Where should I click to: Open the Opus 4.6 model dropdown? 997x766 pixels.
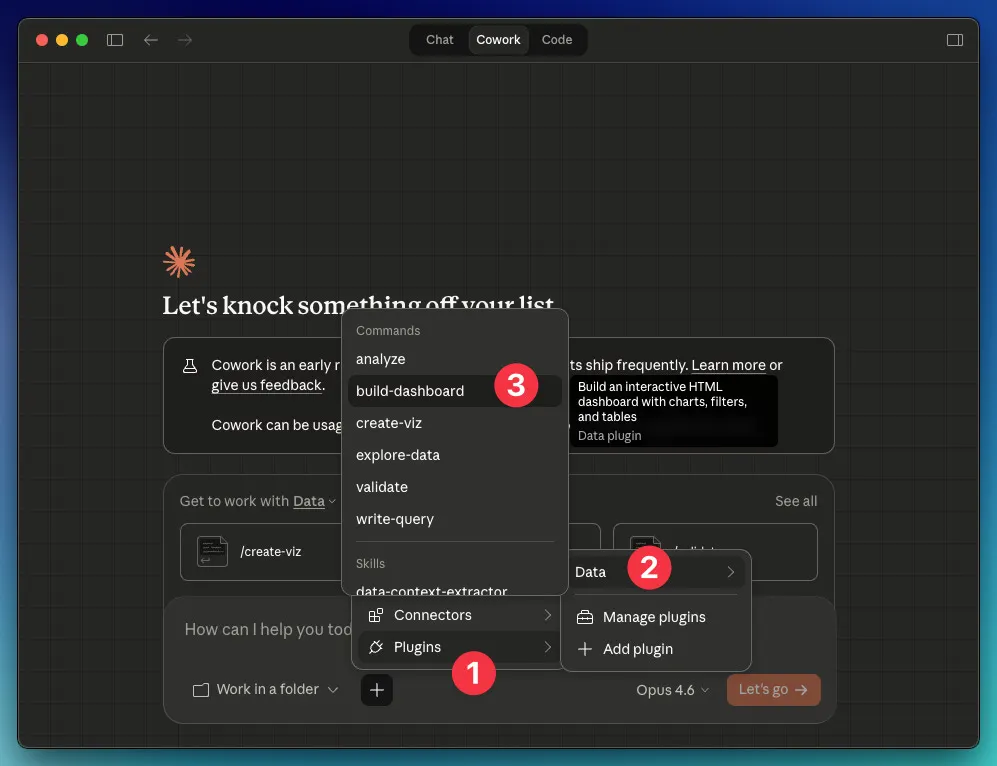672,690
